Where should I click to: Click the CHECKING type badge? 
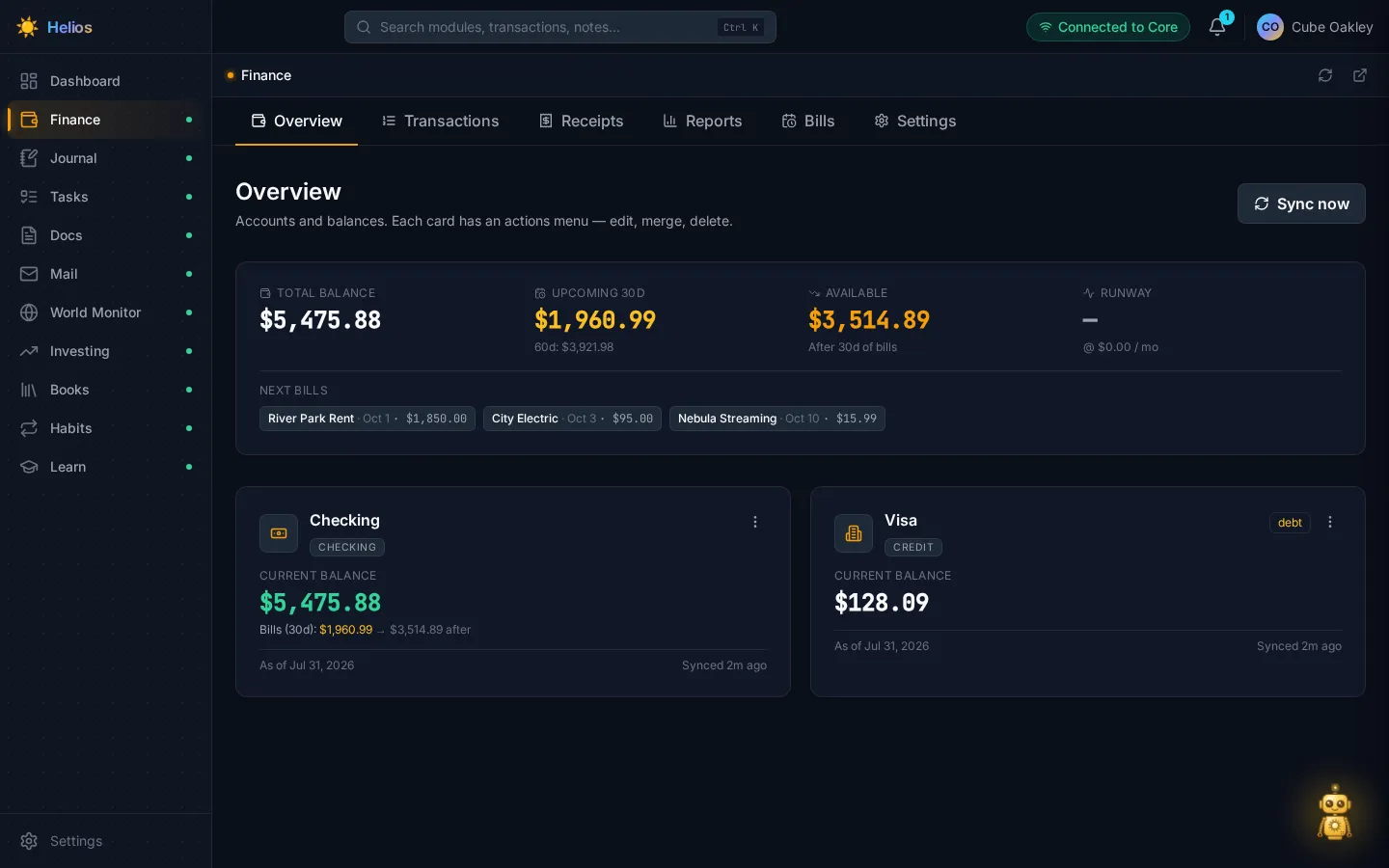[347, 547]
